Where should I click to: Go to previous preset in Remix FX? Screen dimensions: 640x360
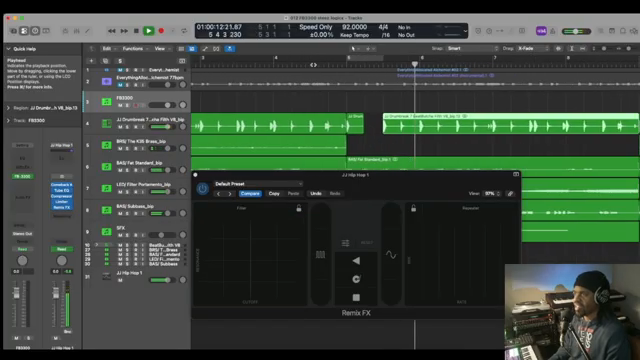[x=219, y=194]
